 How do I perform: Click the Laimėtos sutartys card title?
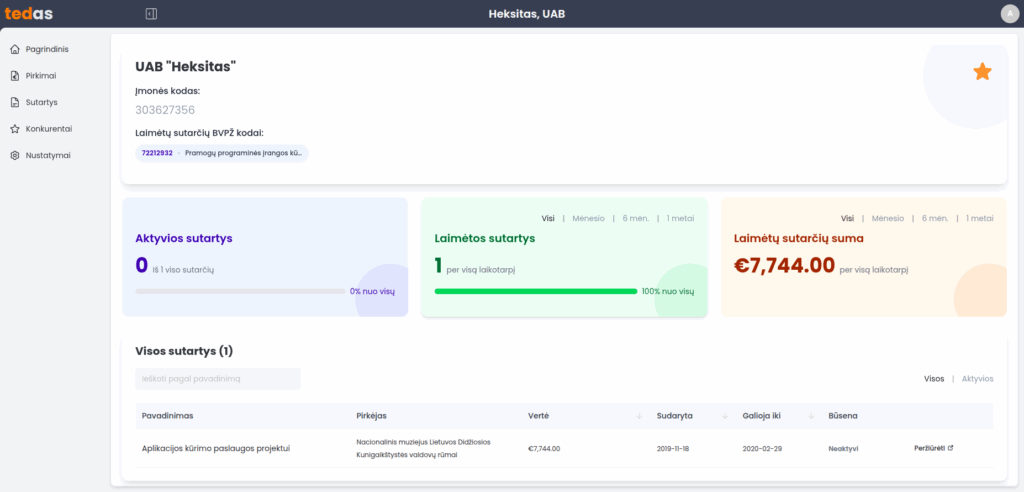(485, 238)
